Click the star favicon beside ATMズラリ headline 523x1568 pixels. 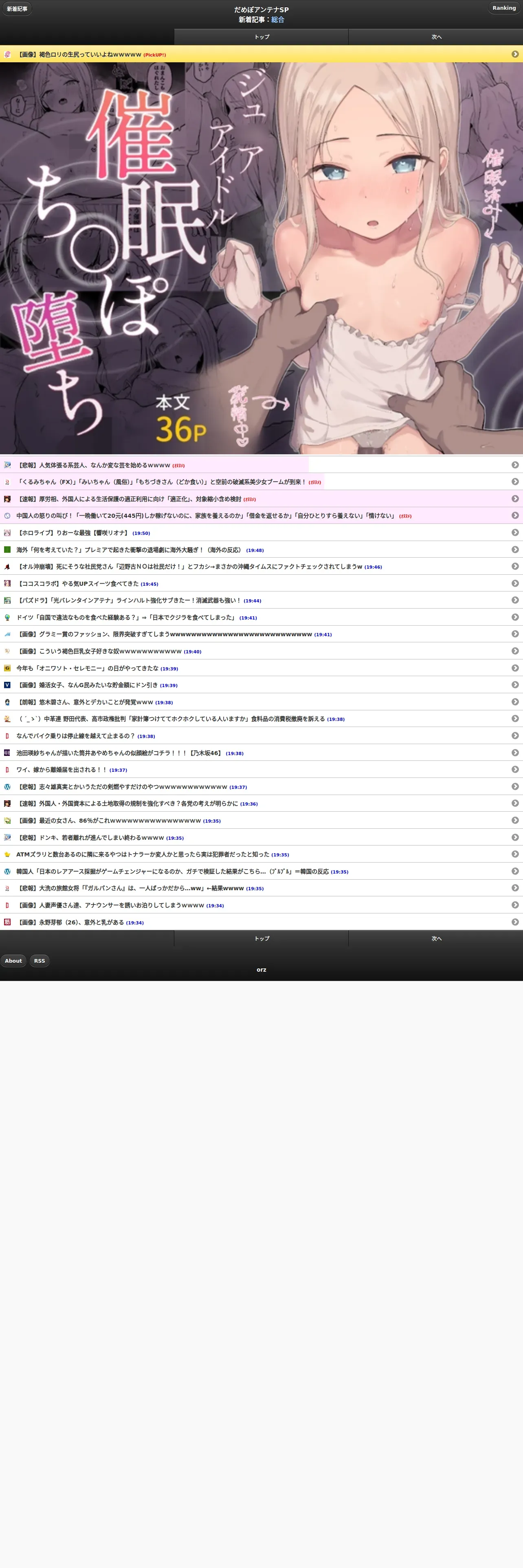coord(7,854)
